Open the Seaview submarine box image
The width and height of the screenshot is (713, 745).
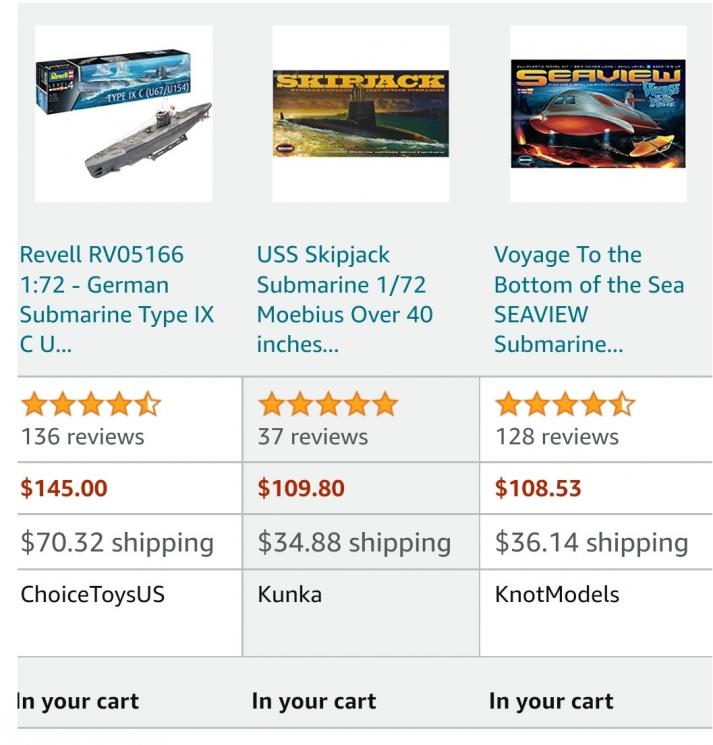pos(597,114)
